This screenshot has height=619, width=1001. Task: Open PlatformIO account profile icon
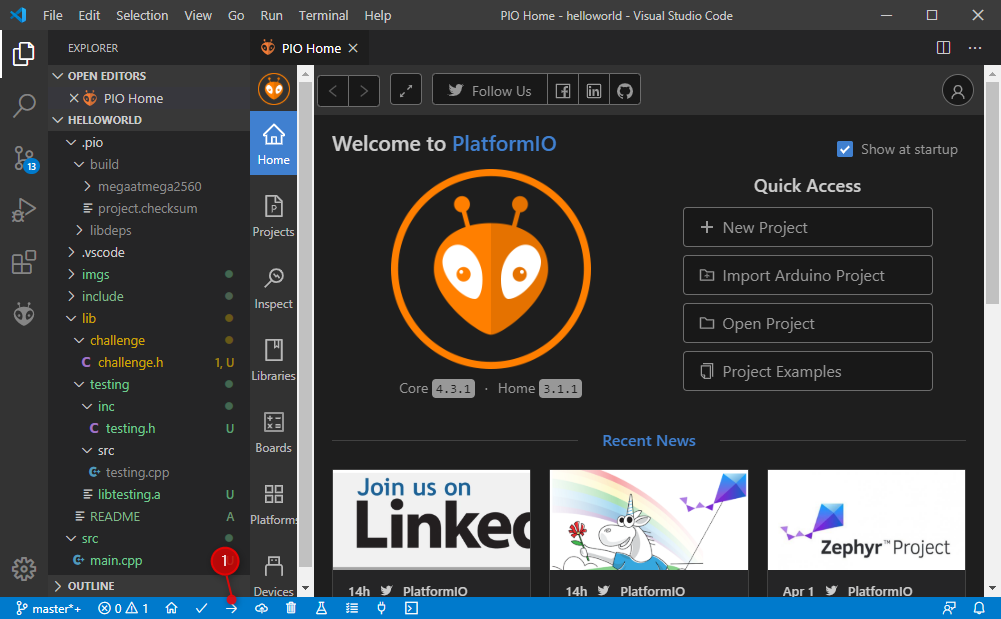point(958,91)
